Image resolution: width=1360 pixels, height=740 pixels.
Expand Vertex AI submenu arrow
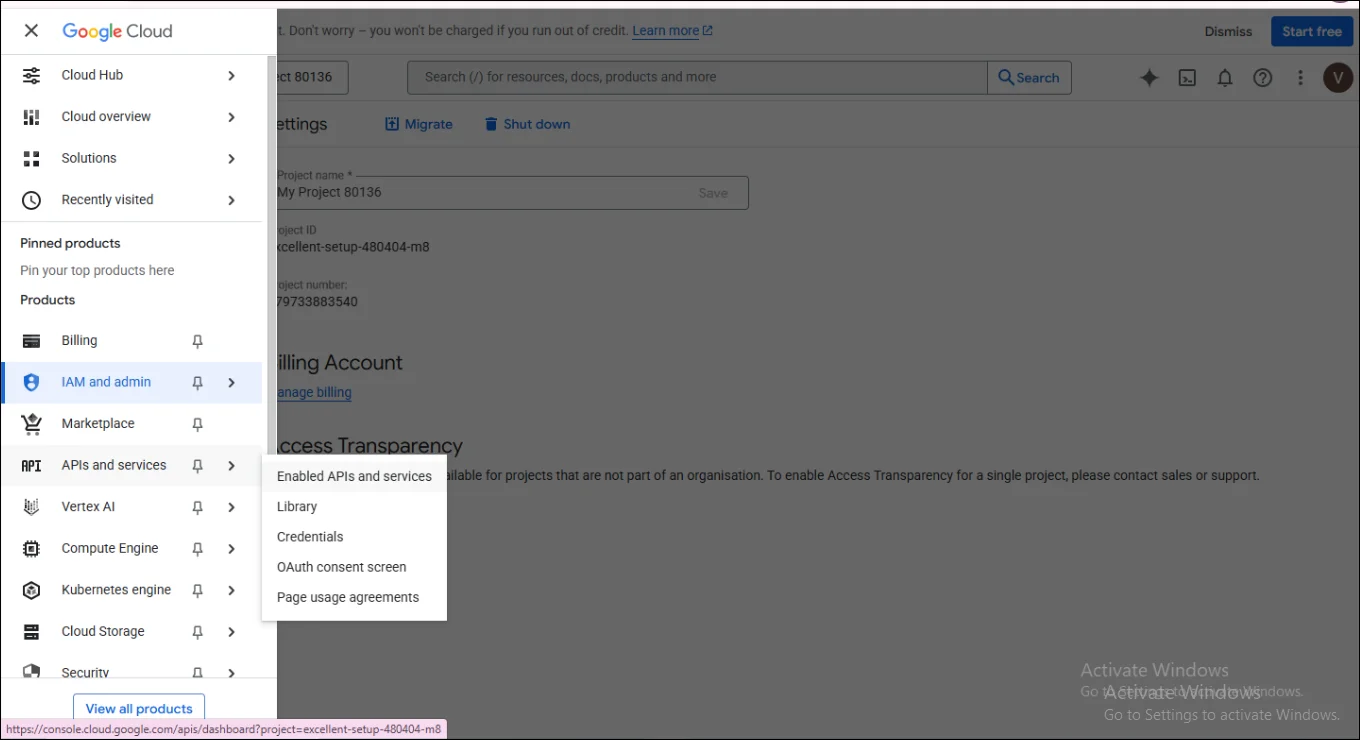pyautogui.click(x=231, y=507)
